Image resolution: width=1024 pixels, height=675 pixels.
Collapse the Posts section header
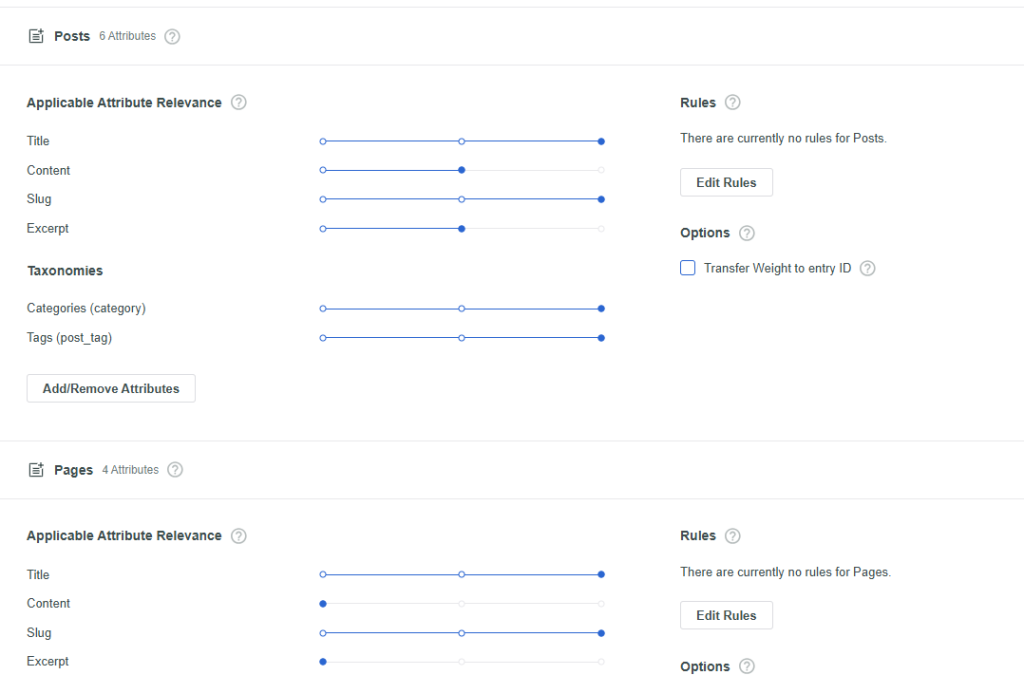point(72,36)
